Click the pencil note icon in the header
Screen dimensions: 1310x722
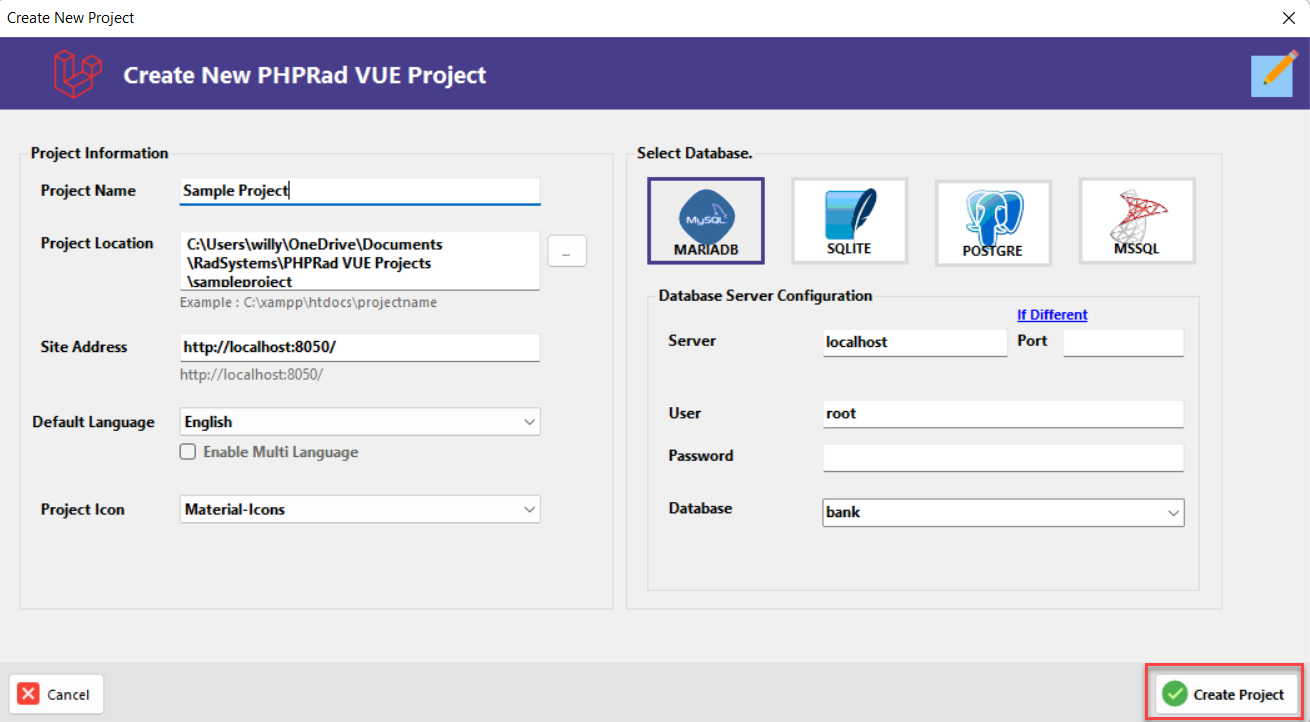(1275, 74)
